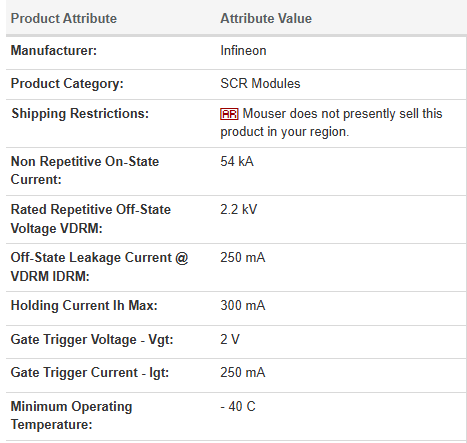Click the Gate Trigger Voltage Vgt label
467x443 pixels.
click(x=92, y=340)
